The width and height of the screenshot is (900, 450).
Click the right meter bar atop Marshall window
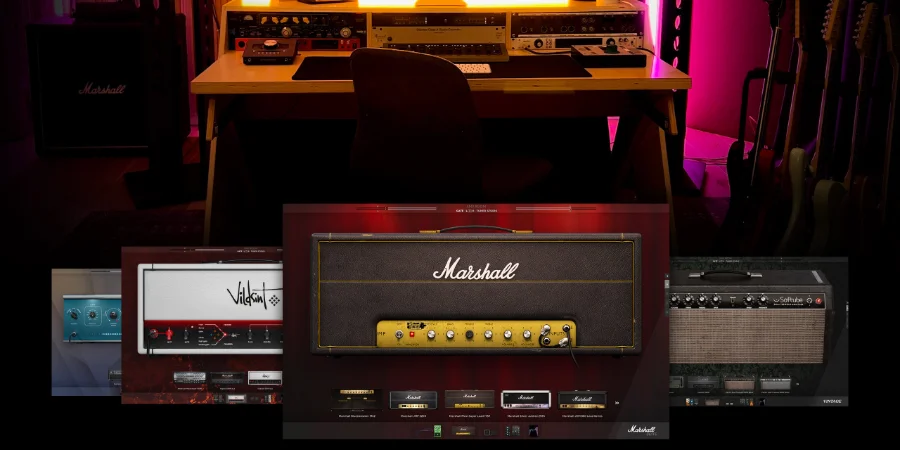click(x=556, y=208)
